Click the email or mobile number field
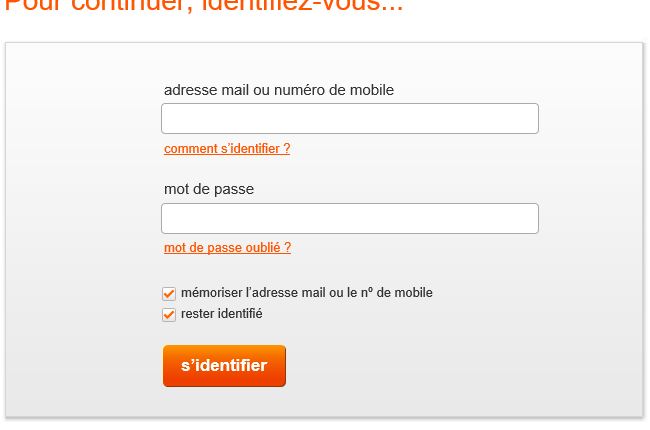The width and height of the screenshot is (650, 430). coord(349,119)
